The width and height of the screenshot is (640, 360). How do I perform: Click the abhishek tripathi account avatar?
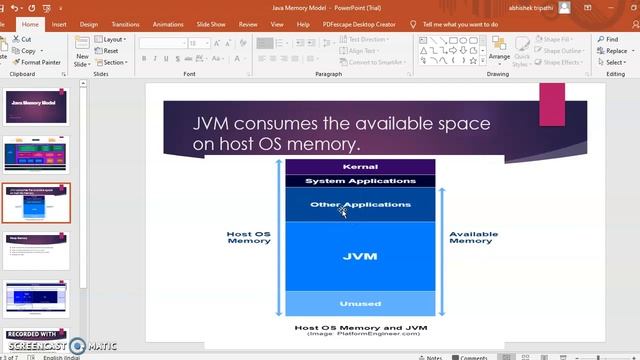[x=564, y=8]
